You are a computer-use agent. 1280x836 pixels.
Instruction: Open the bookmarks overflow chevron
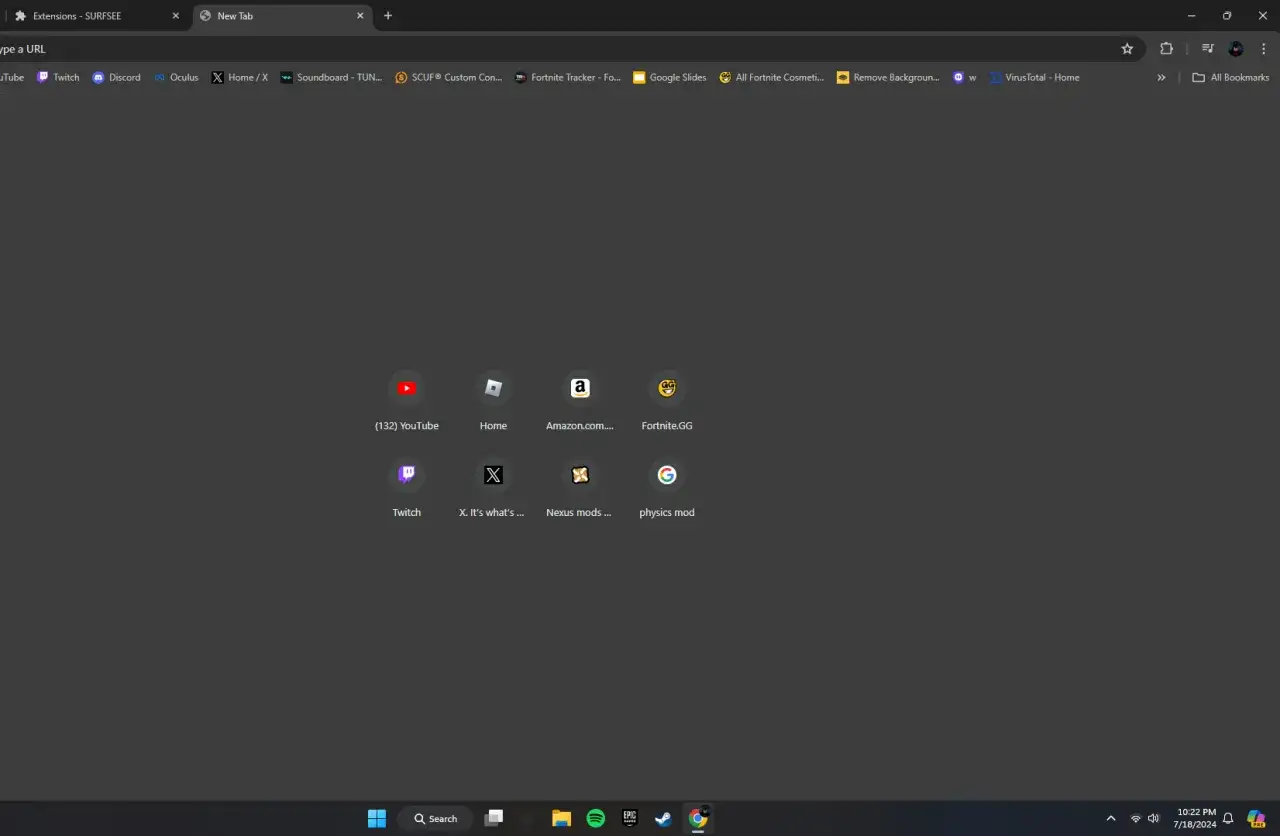pos(1161,77)
